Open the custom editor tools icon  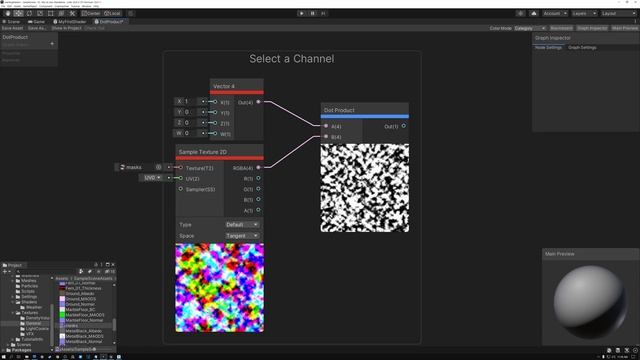(x=72, y=13)
